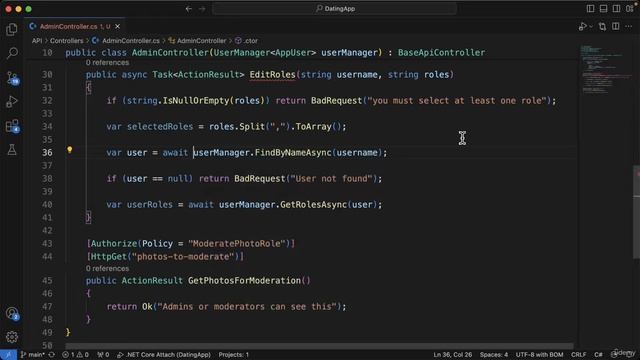The width and height of the screenshot is (640, 360).
Task: Click the lightbulb code action on line 36
Action: coord(69,150)
